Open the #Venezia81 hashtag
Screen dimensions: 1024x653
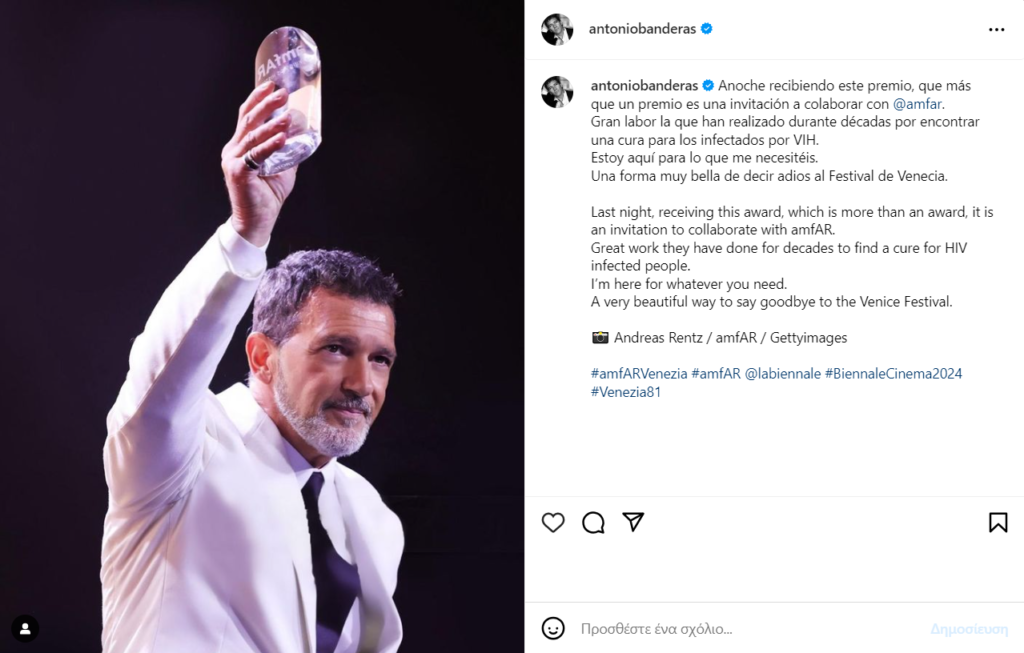[x=625, y=392]
